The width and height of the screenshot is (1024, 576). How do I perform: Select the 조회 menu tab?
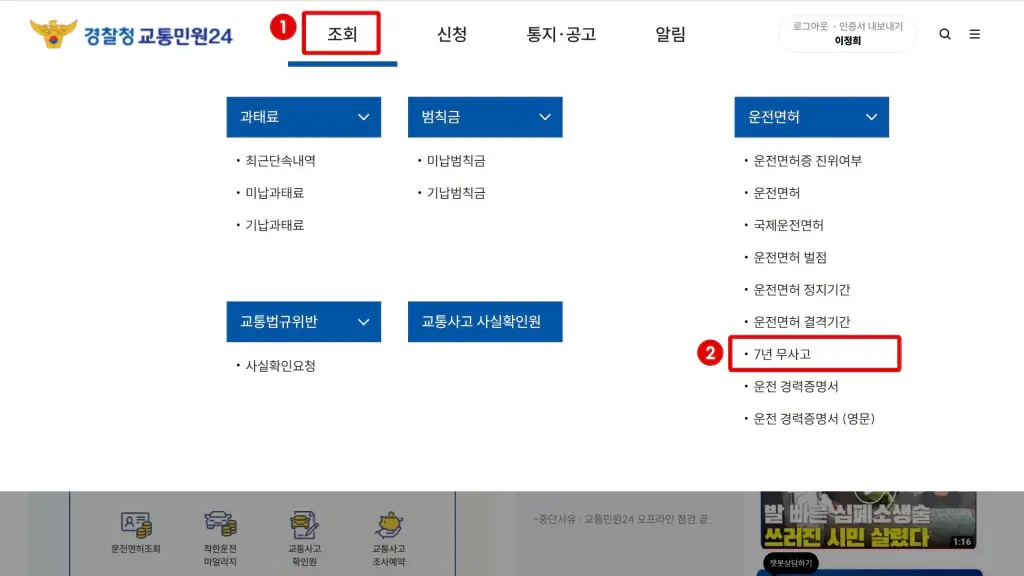342,34
